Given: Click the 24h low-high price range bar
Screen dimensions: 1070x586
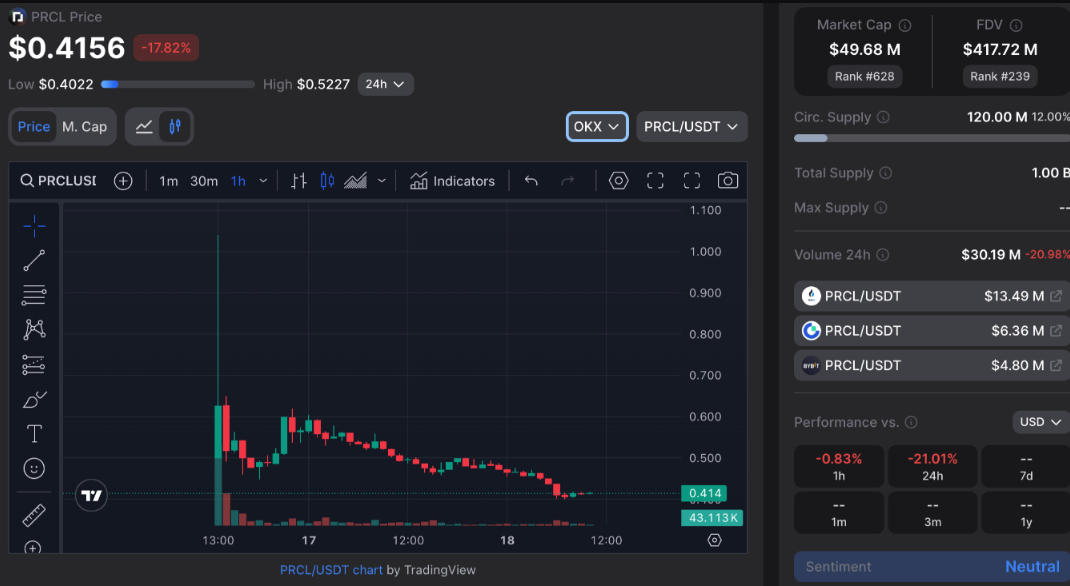Looking at the screenshot, I should pyautogui.click(x=177, y=85).
